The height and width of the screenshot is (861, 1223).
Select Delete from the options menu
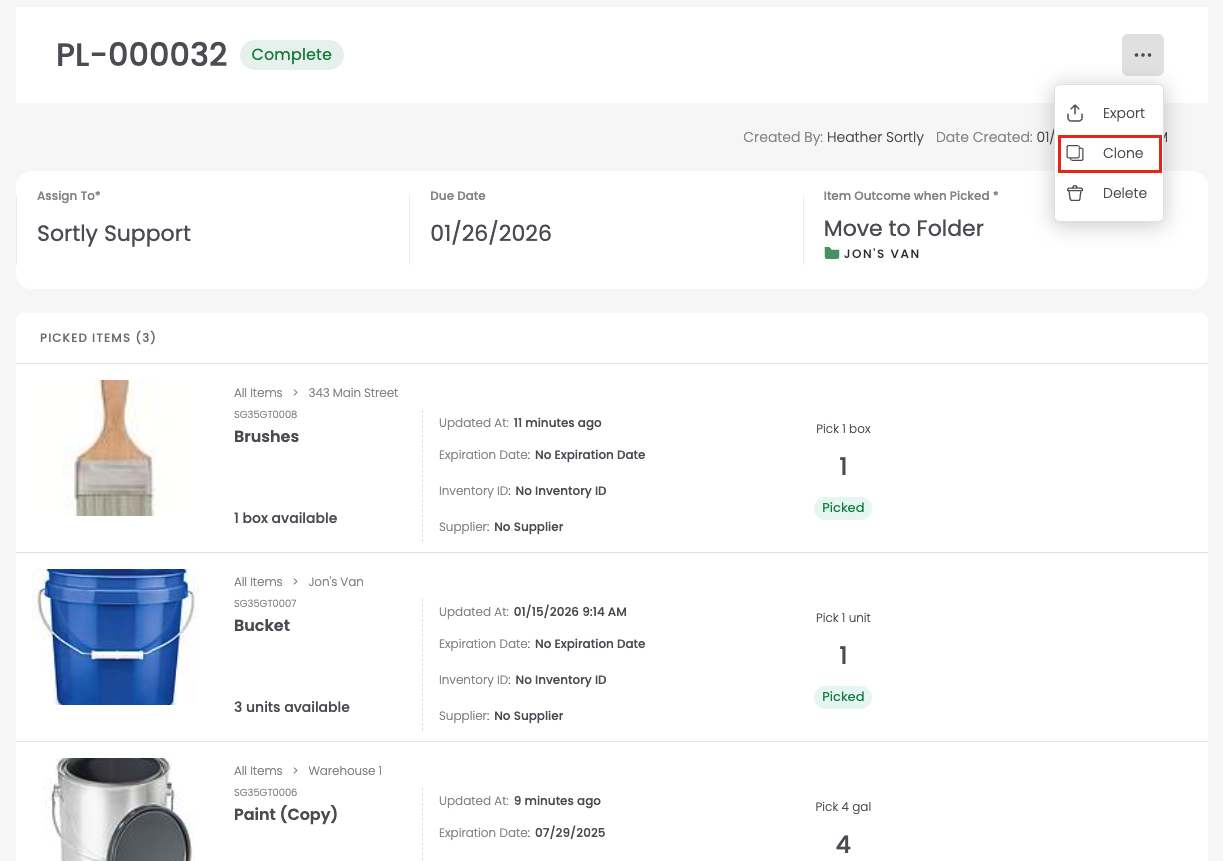(1124, 193)
